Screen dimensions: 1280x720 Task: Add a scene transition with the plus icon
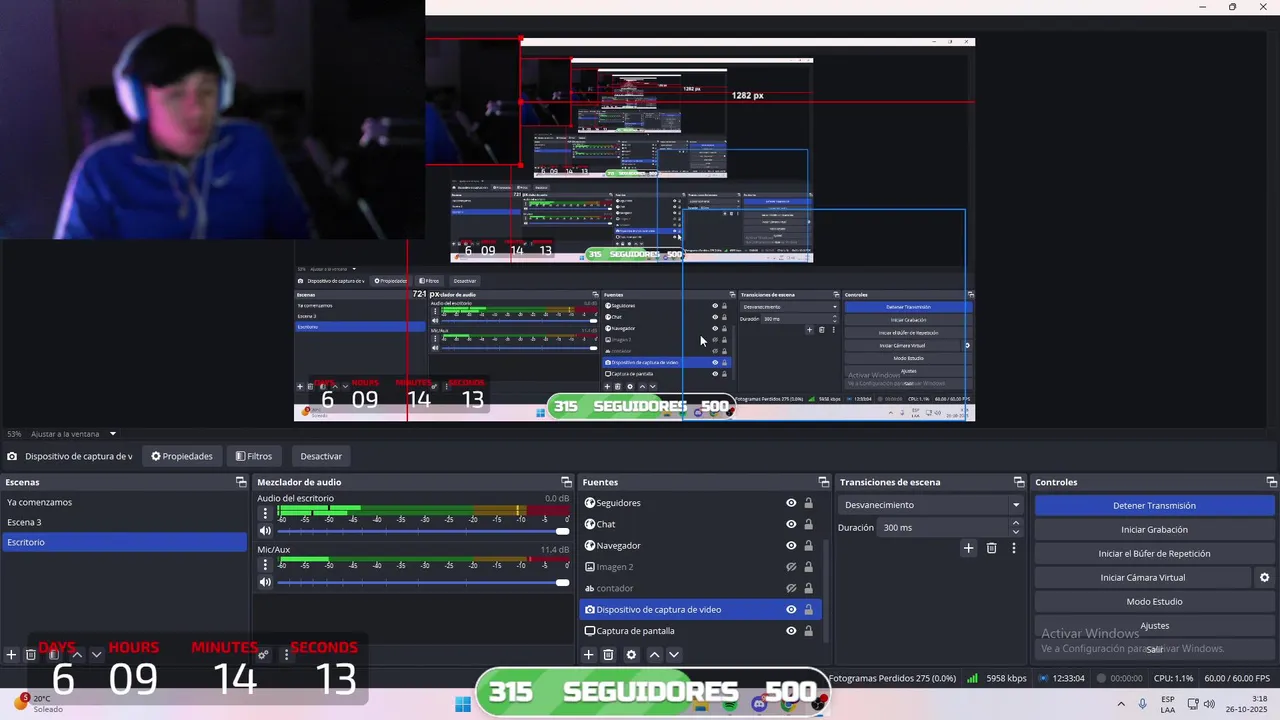click(x=968, y=548)
